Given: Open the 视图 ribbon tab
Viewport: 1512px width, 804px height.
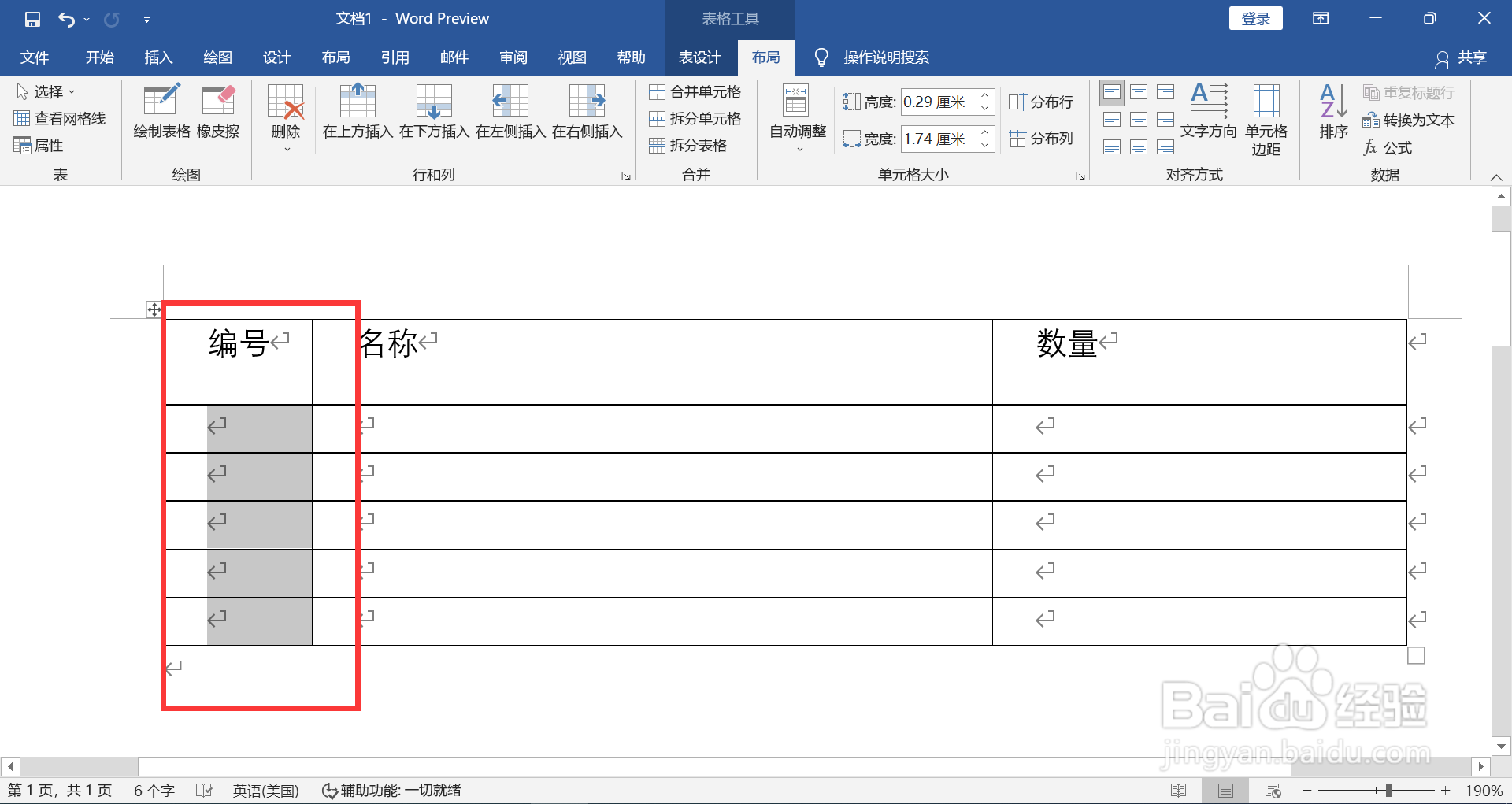Looking at the screenshot, I should [572, 57].
